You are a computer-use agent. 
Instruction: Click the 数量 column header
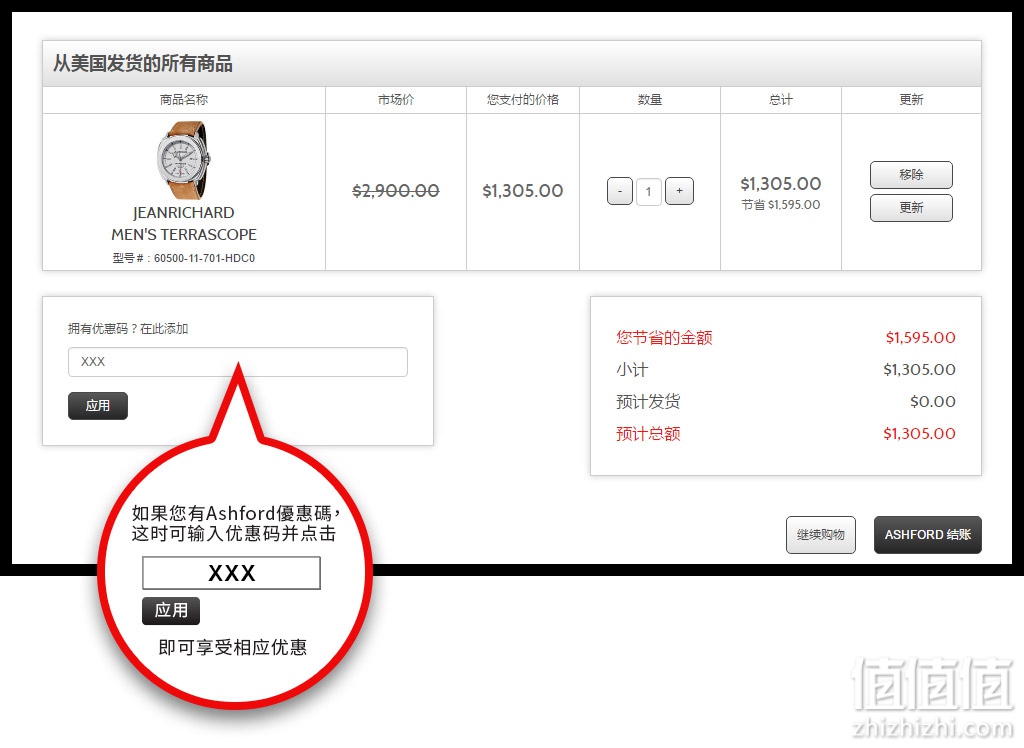[650, 99]
